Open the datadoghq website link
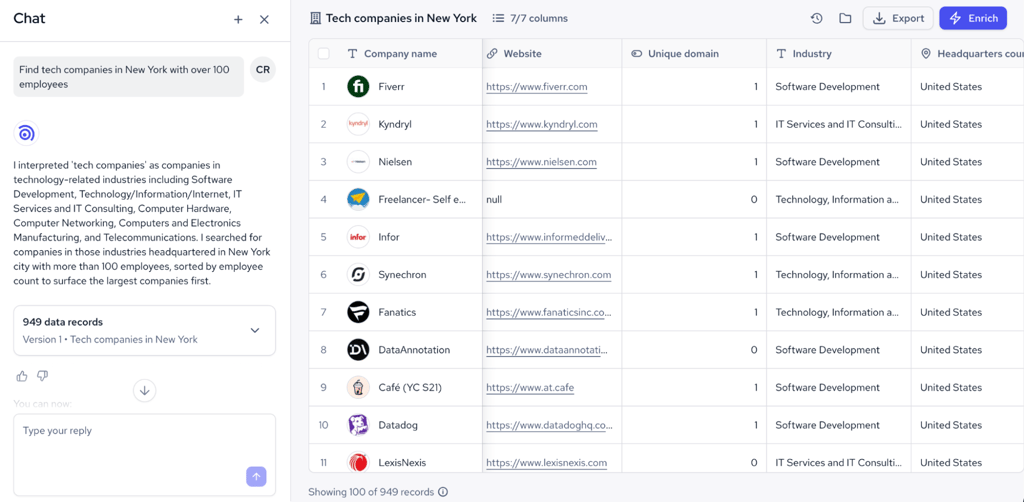1024x502 pixels. click(x=549, y=425)
